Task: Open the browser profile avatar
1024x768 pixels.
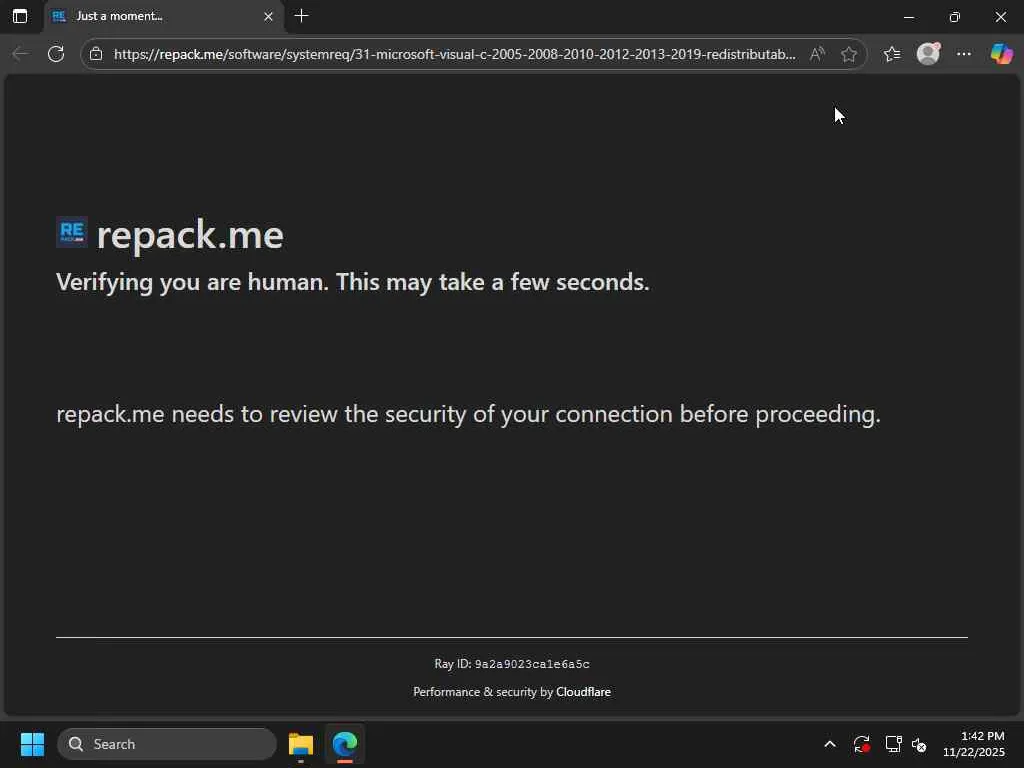Action: [x=928, y=54]
